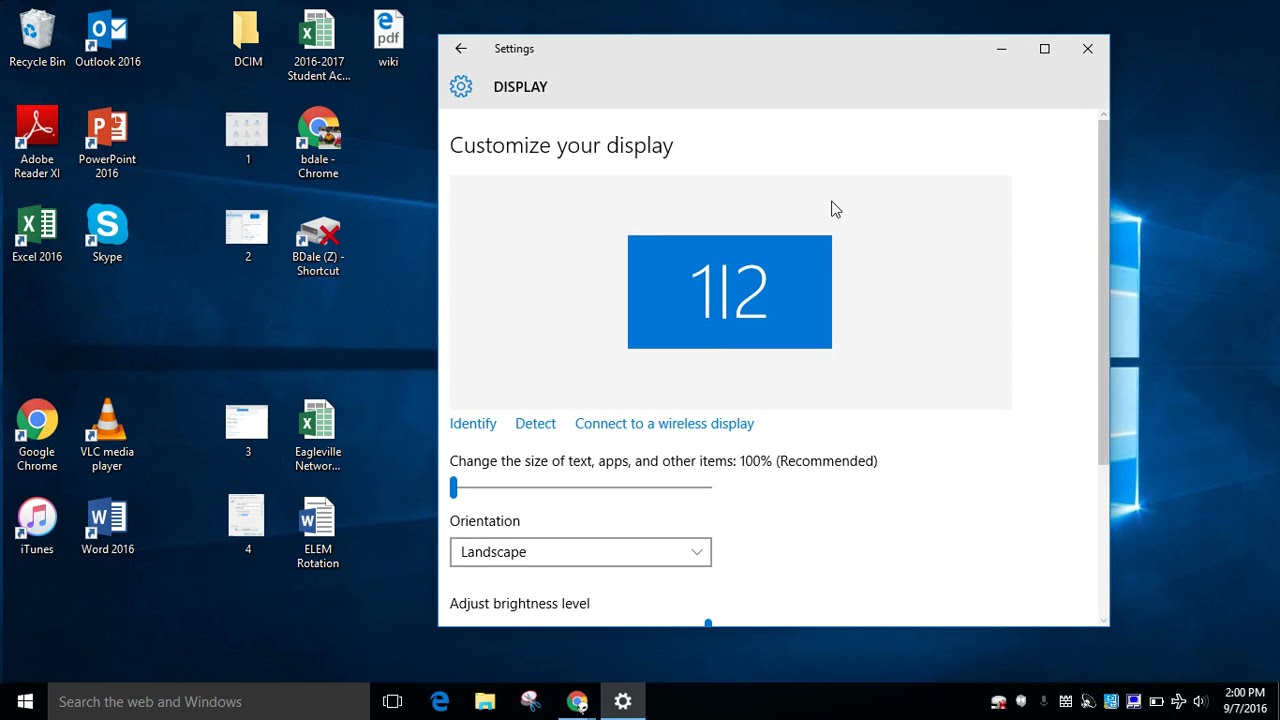Switch to Chrome in the taskbar
The width and height of the screenshot is (1280, 720).
(577, 701)
